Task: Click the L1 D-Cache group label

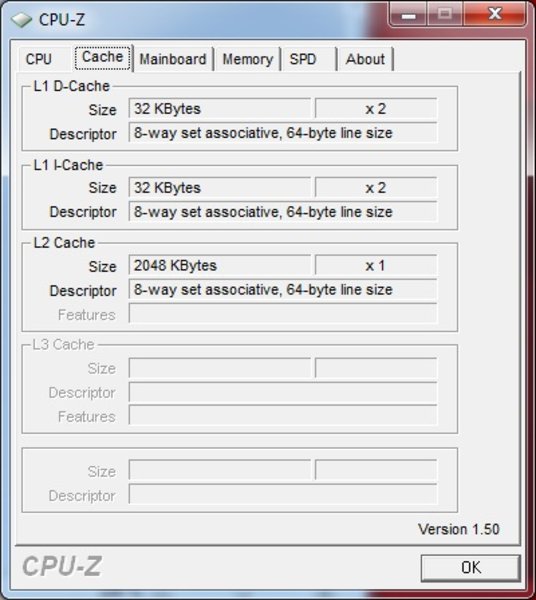Action: click(x=72, y=86)
